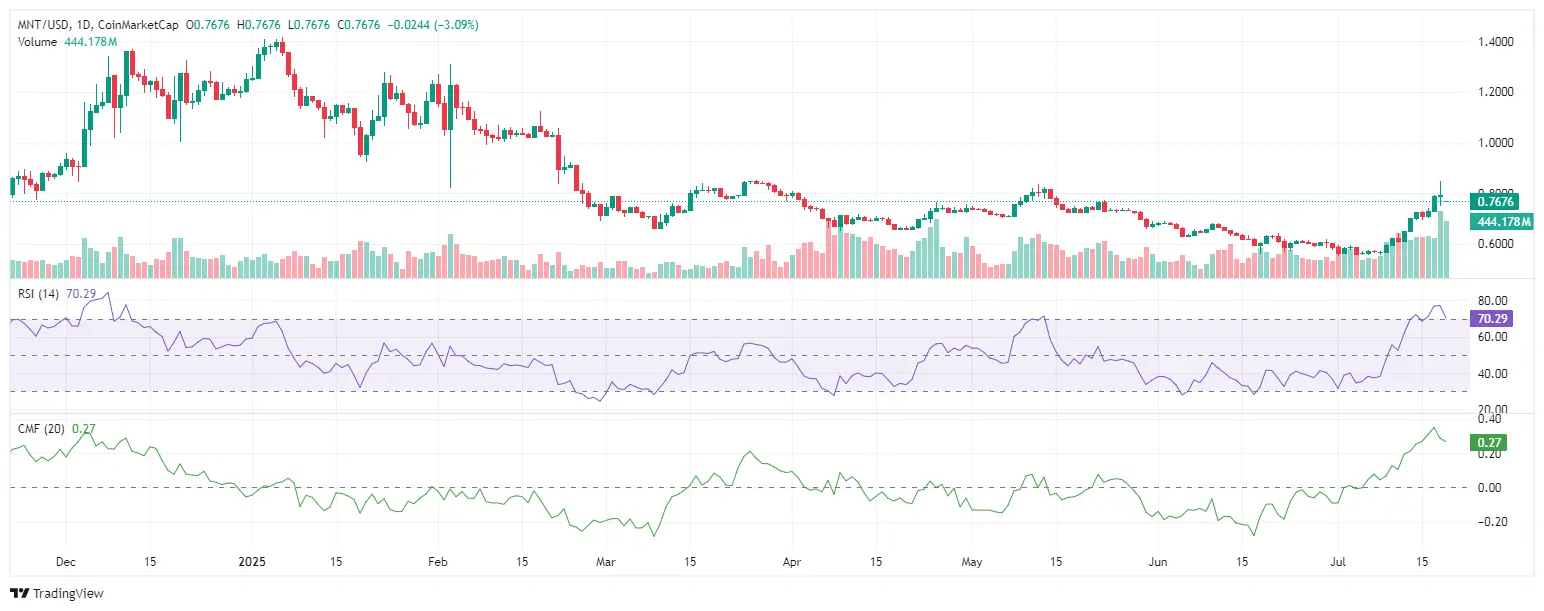1544x611 pixels.
Task: Click the 1.4000 price axis label
Action: (x=1495, y=42)
